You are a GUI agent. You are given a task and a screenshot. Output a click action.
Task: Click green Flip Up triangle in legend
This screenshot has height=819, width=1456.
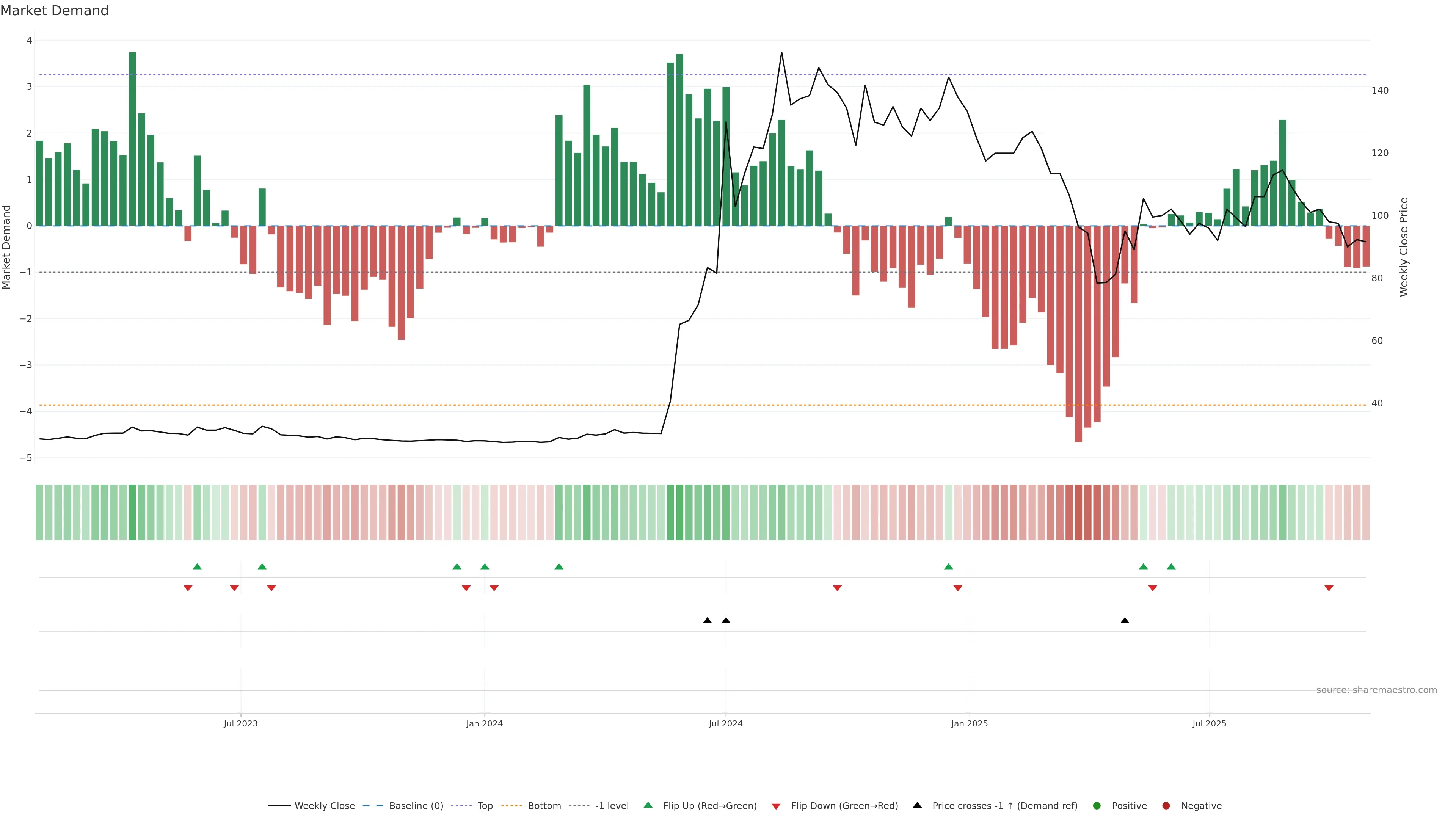pyautogui.click(x=648, y=805)
